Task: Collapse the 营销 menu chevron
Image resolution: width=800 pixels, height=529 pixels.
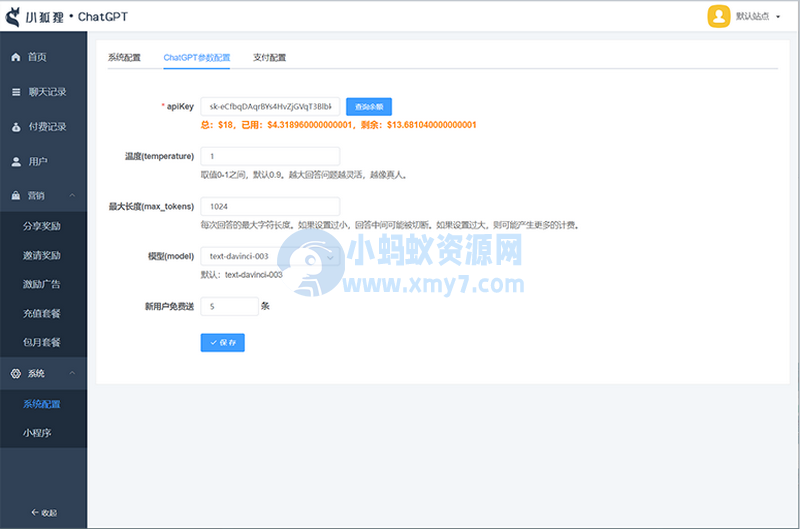Action: [x=72, y=195]
